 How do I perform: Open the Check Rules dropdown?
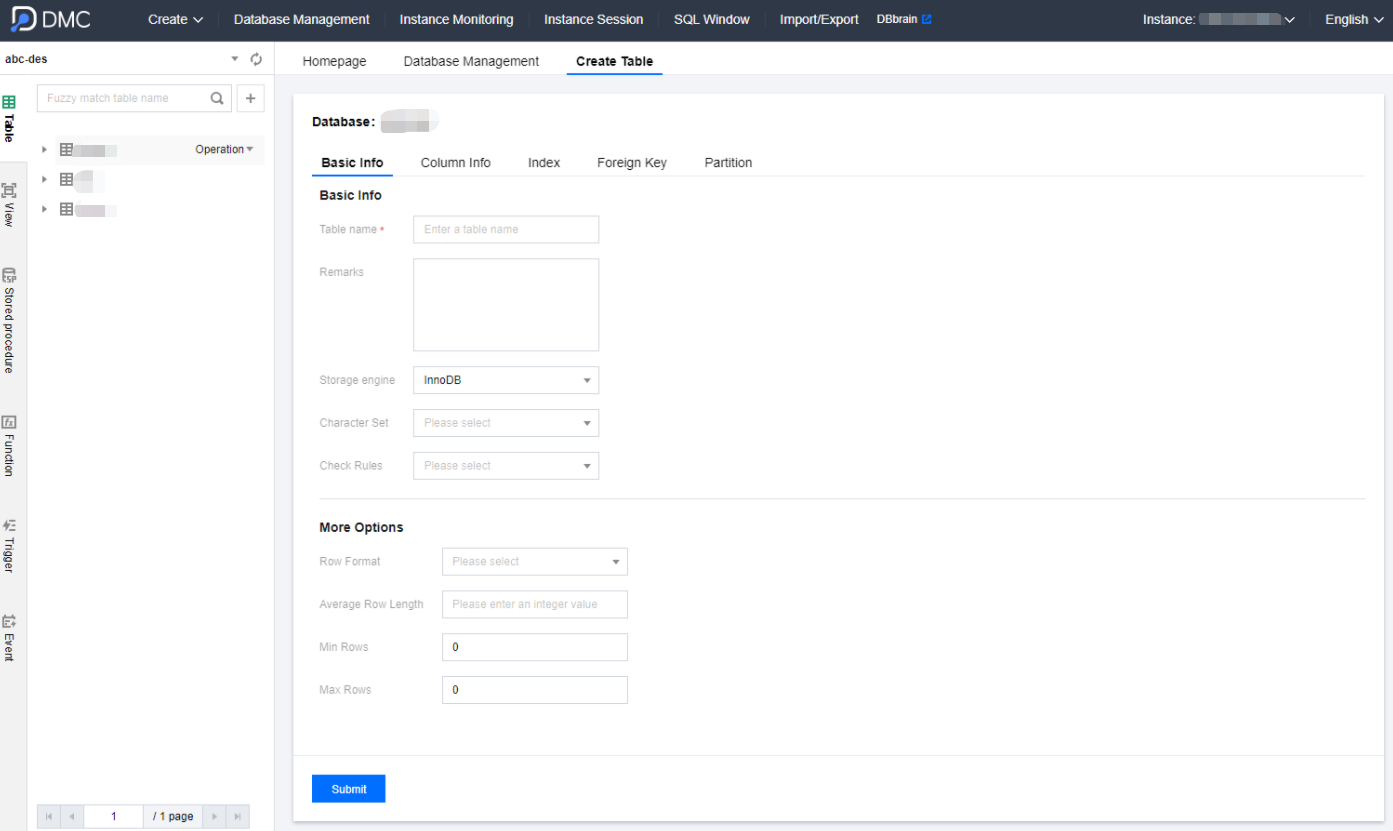pos(506,466)
